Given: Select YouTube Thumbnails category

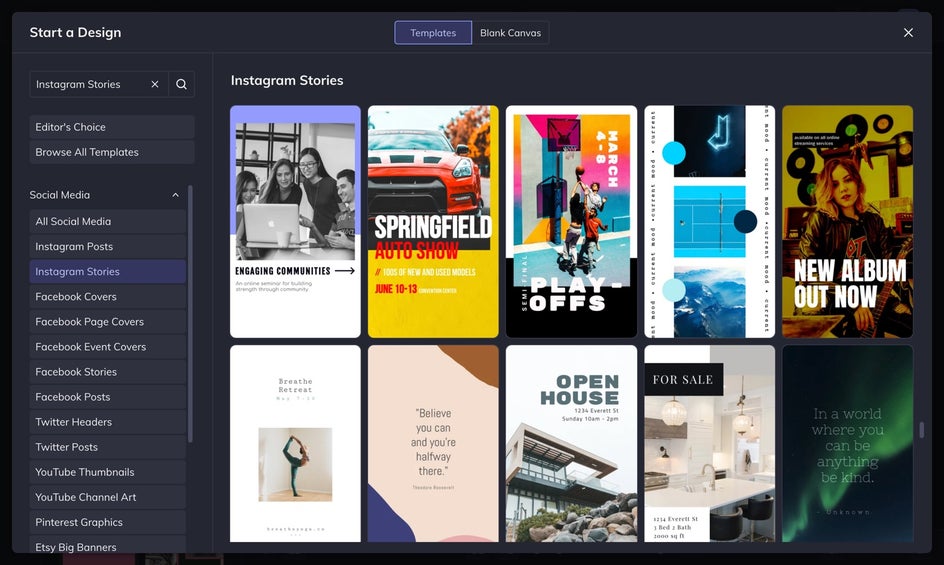Looking at the screenshot, I should 108,472.
